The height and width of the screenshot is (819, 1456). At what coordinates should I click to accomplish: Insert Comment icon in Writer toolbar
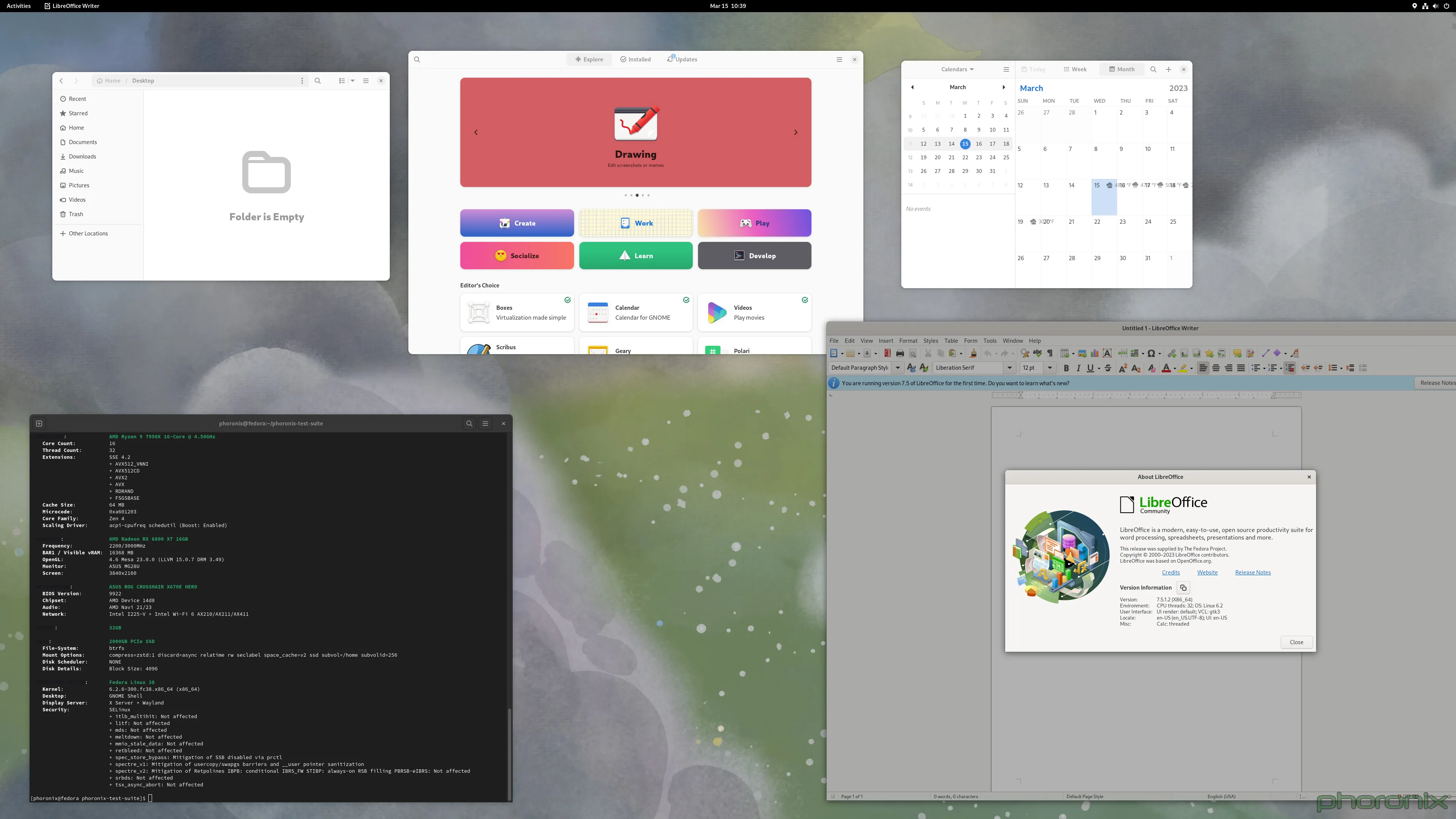[1237, 353]
